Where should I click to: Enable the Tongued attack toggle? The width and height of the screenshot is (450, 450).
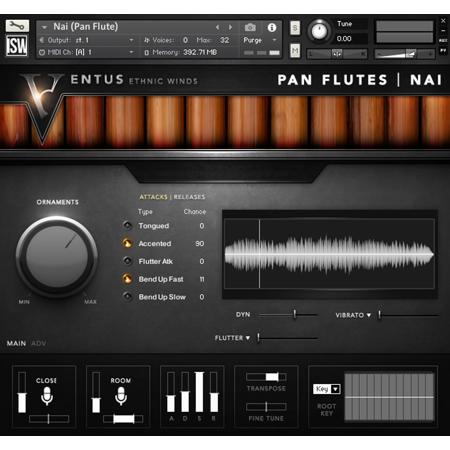coord(127,226)
